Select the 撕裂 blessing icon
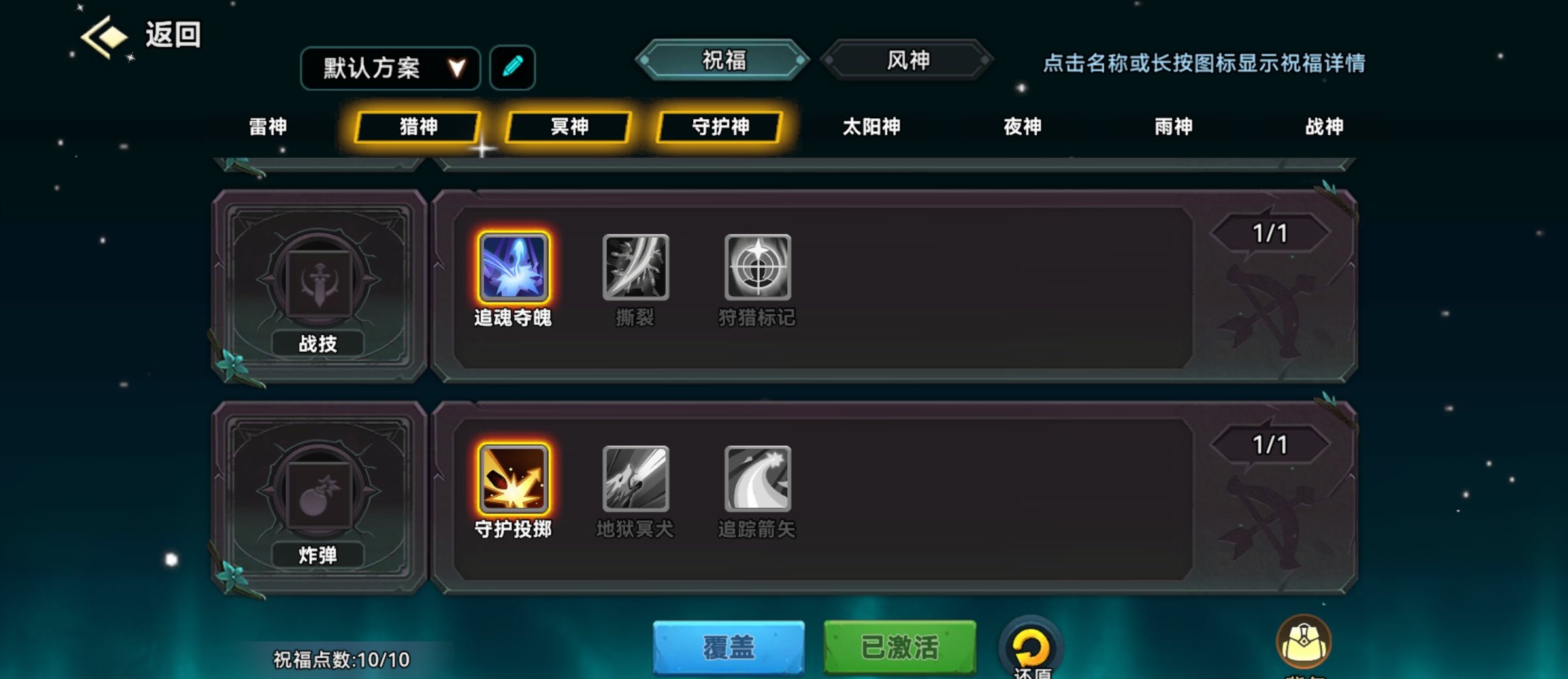The height and width of the screenshot is (679, 1568). 635,267
